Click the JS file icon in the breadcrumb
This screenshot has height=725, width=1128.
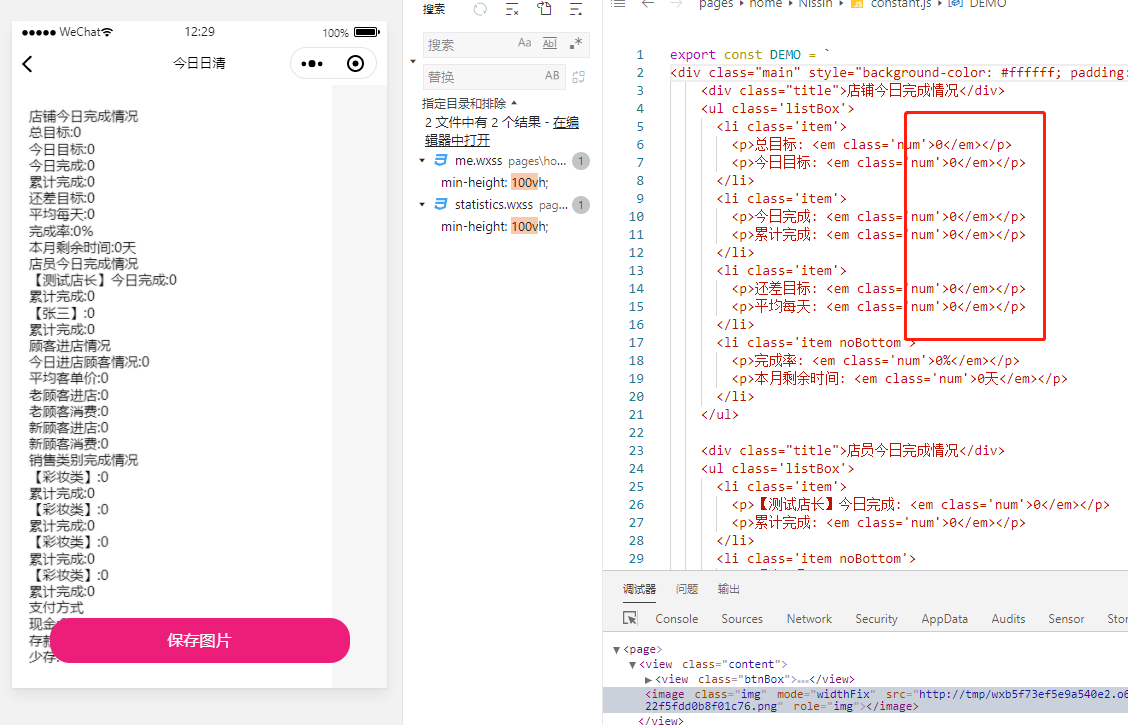[x=857, y=4]
